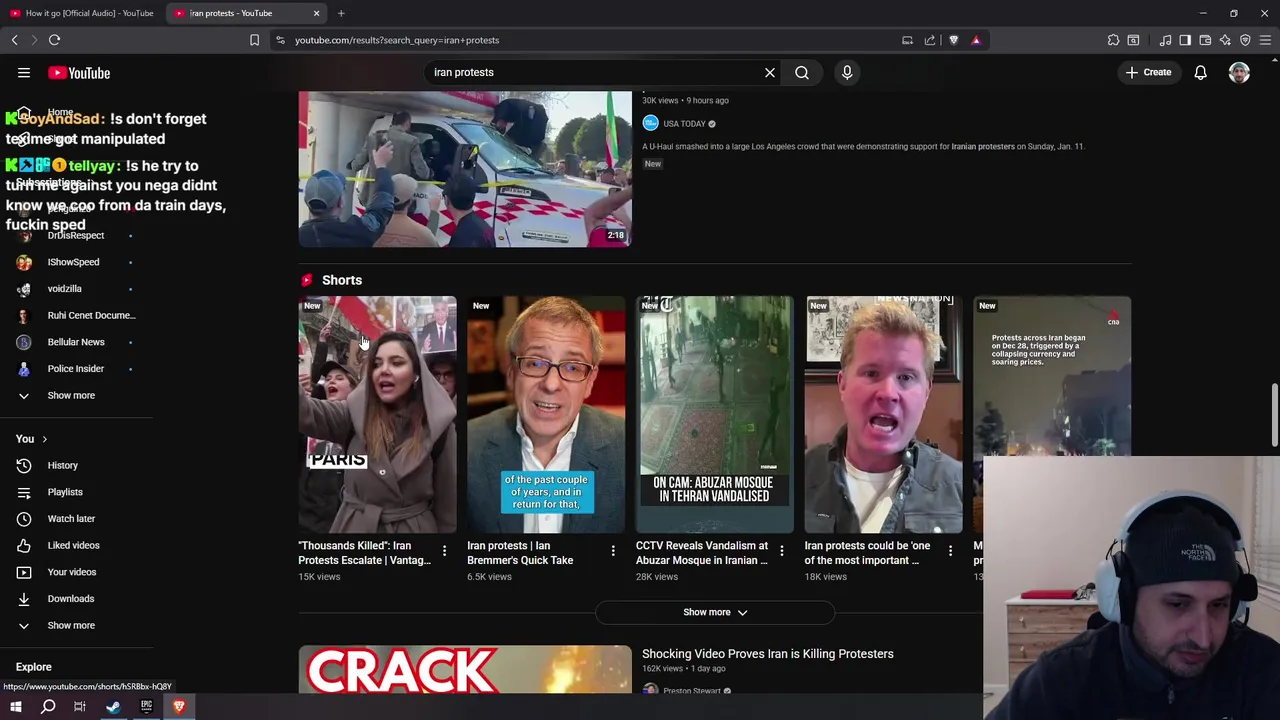Open 'Thousands Killed' Paris short thumbnail

coord(377,414)
